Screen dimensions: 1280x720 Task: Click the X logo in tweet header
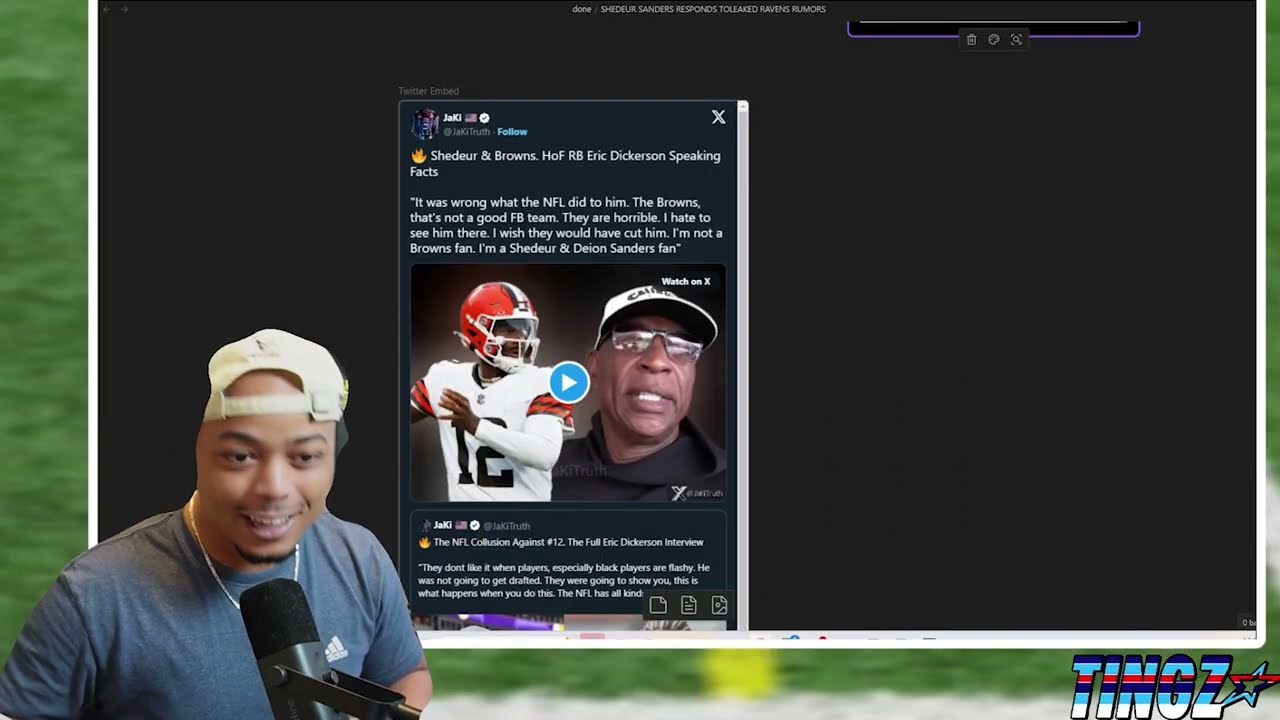pos(718,117)
